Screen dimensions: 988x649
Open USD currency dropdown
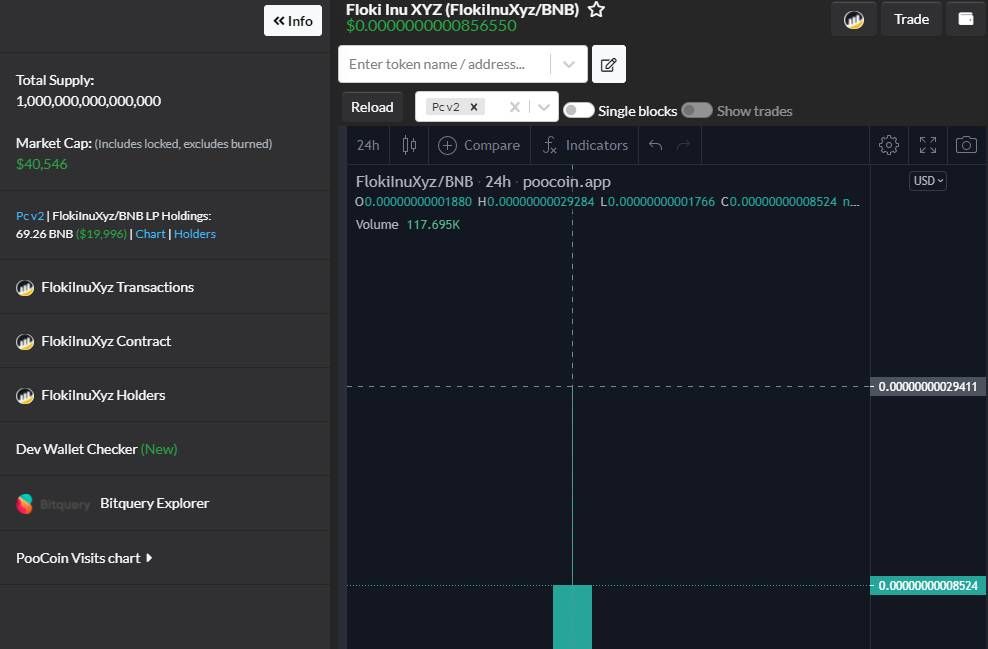click(x=928, y=181)
